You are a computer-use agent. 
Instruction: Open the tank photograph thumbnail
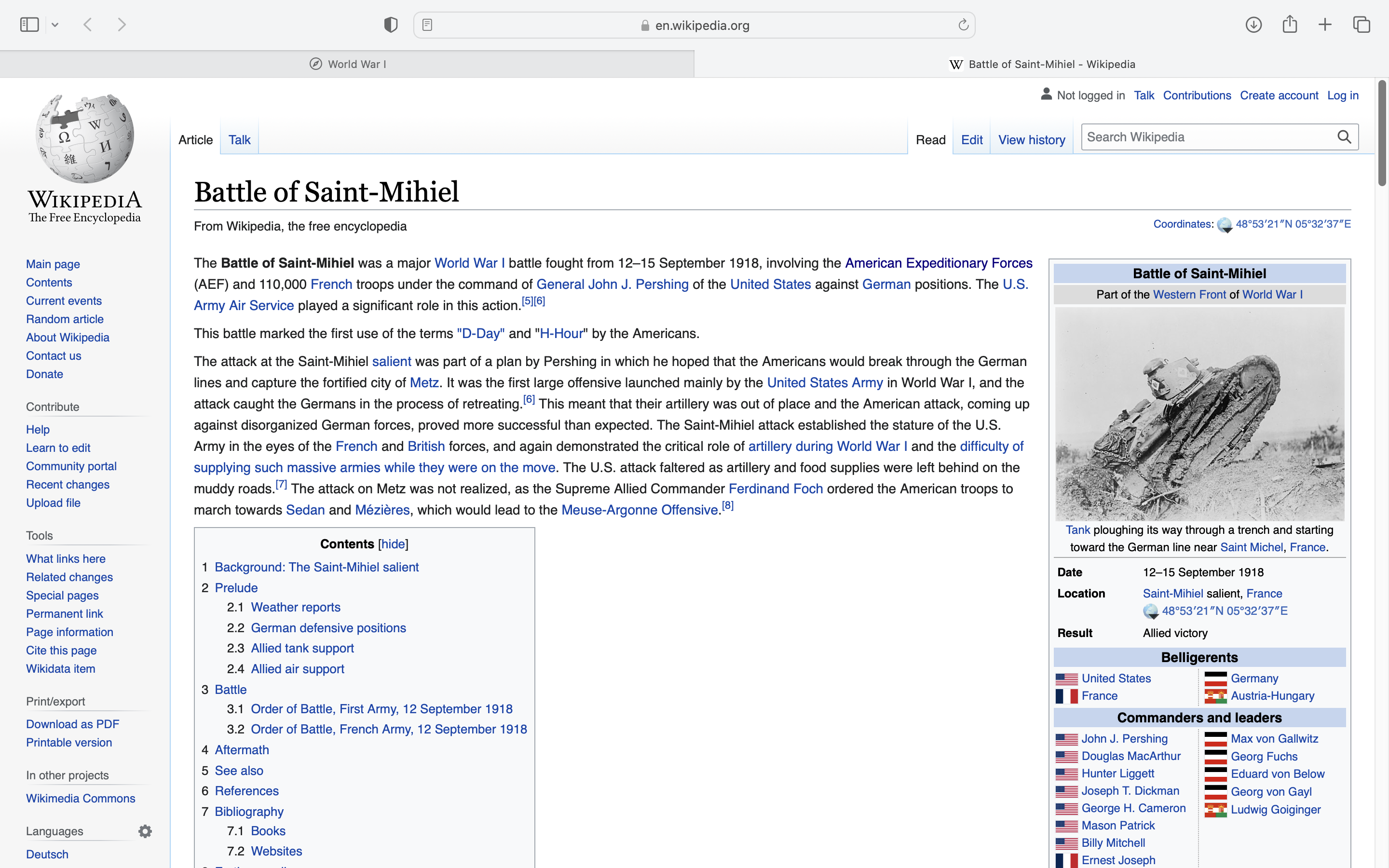click(x=1199, y=413)
